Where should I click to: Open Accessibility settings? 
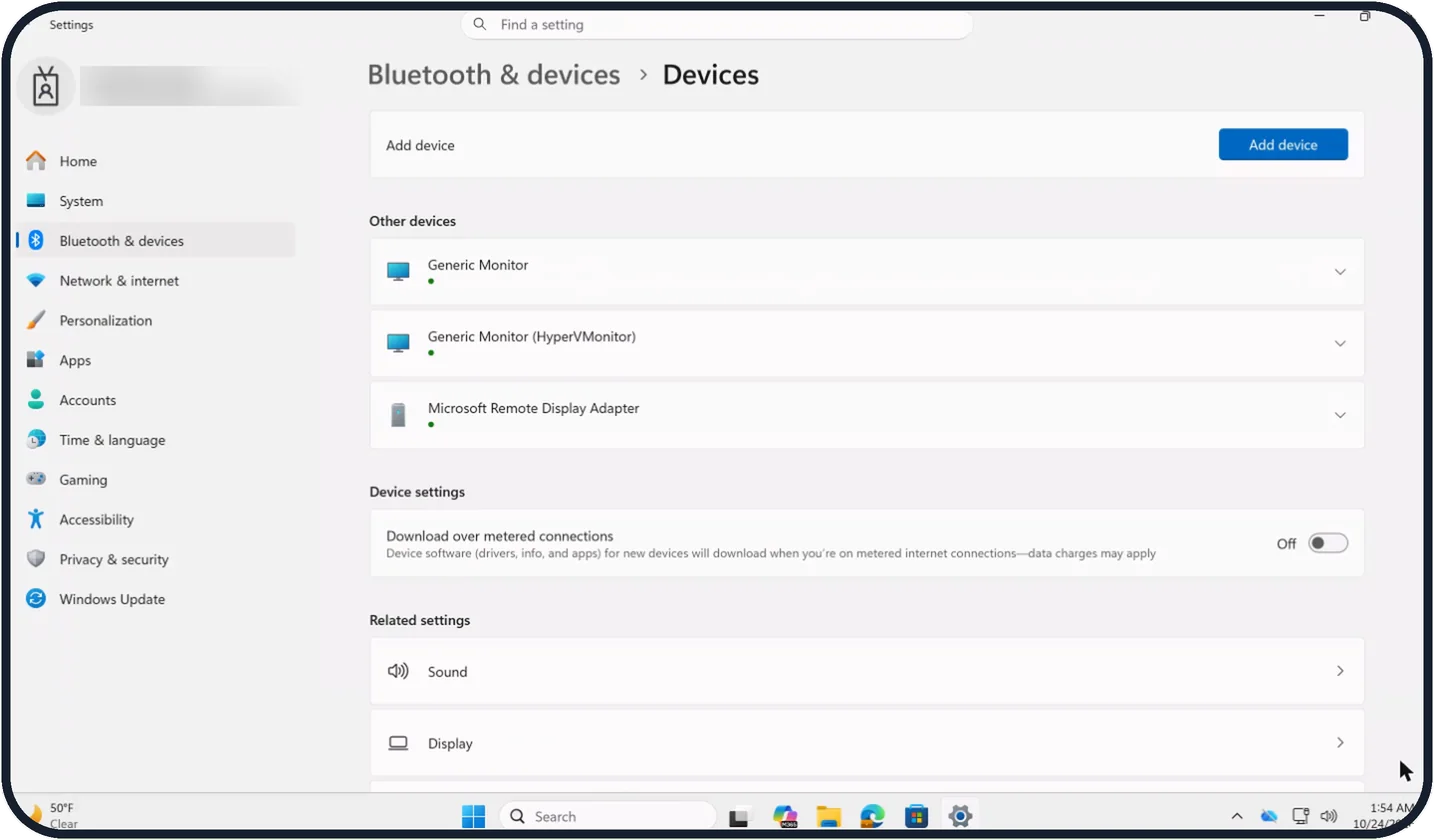155,520
